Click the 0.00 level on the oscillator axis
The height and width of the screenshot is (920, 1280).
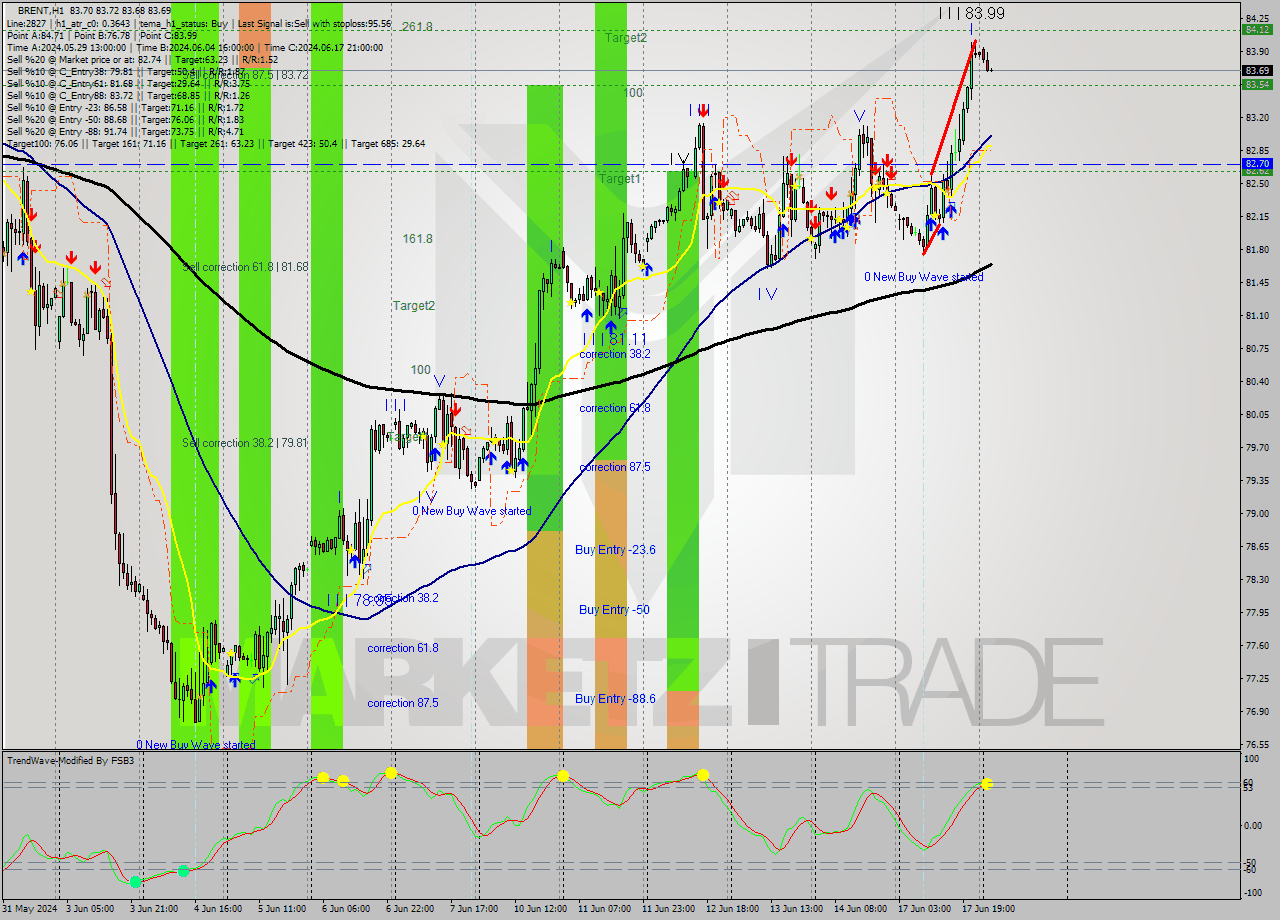point(1253,826)
